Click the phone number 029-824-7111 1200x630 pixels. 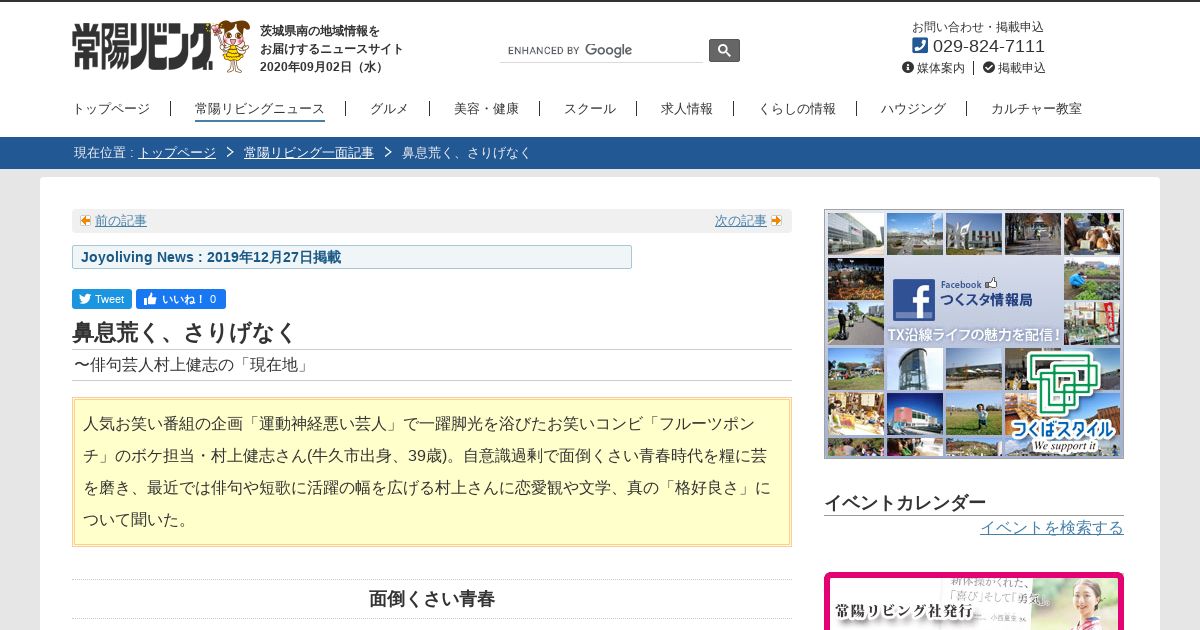[989, 46]
